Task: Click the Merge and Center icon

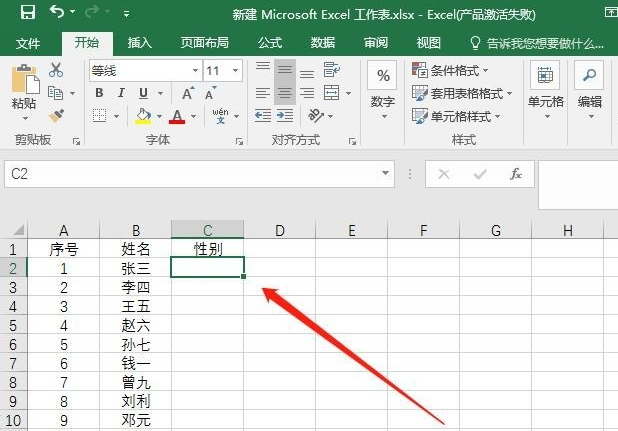Action: [331, 93]
